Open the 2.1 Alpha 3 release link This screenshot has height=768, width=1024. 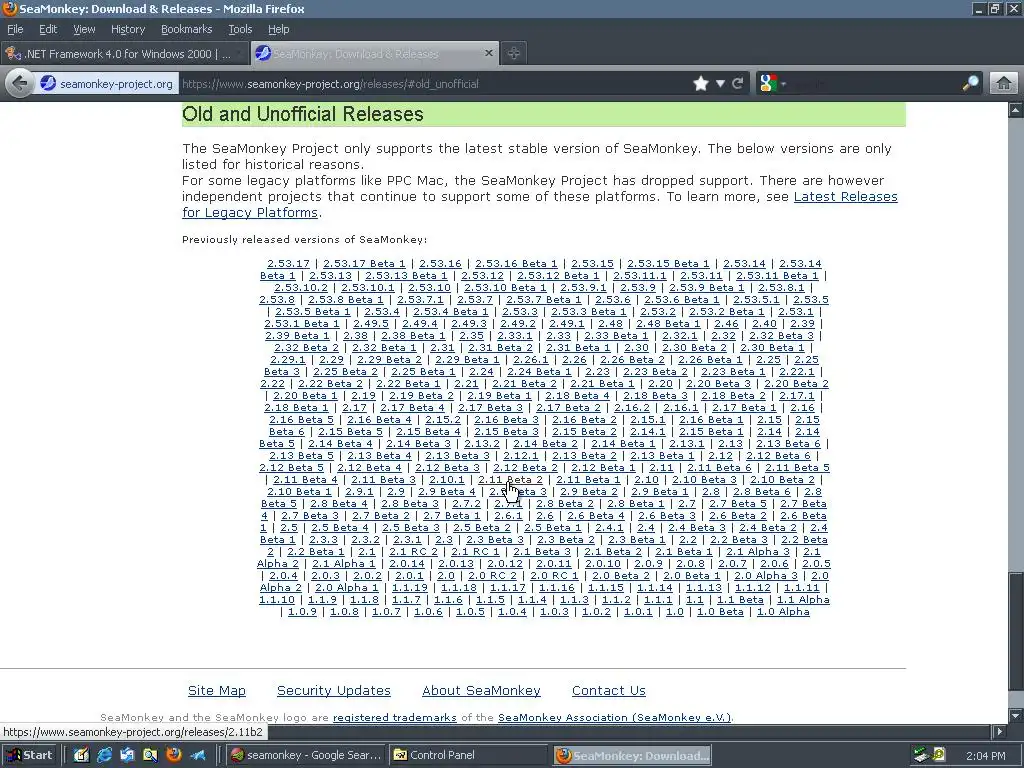(x=758, y=551)
